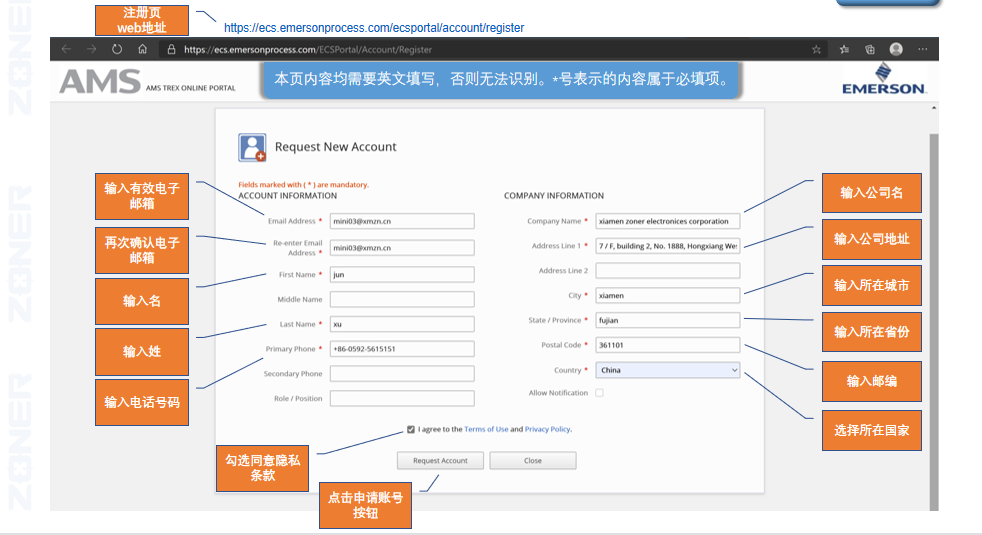Add page to favorites with star icon
The image size is (982, 535).
(x=817, y=49)
